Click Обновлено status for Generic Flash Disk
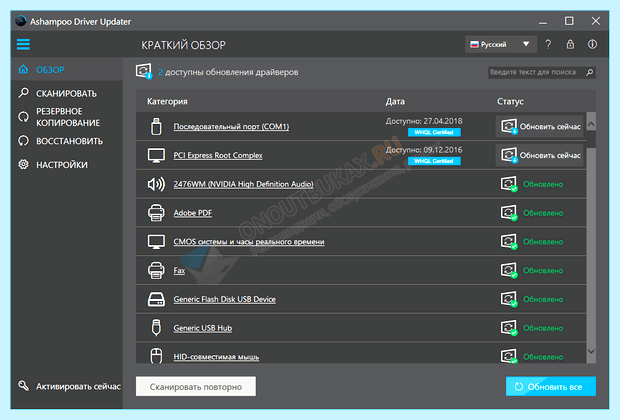 point(543,299)
